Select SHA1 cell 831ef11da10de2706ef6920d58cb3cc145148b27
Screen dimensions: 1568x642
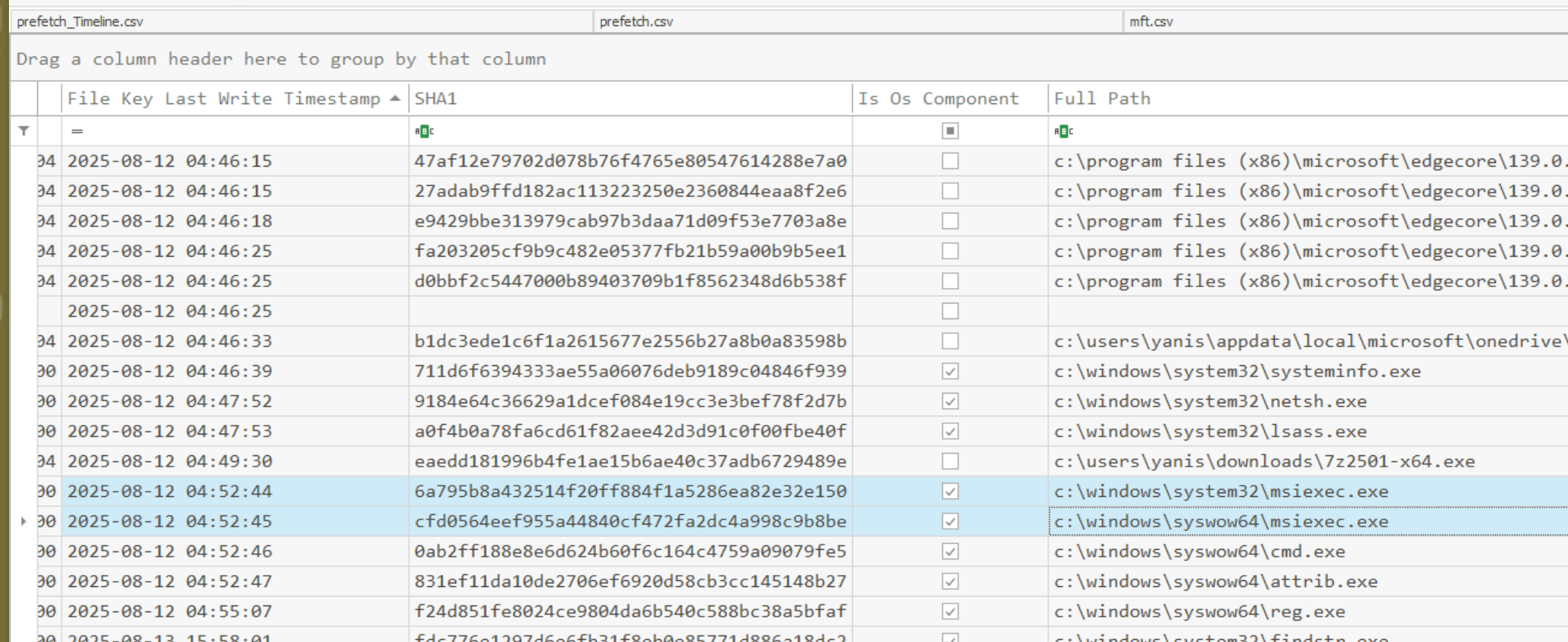630,581
